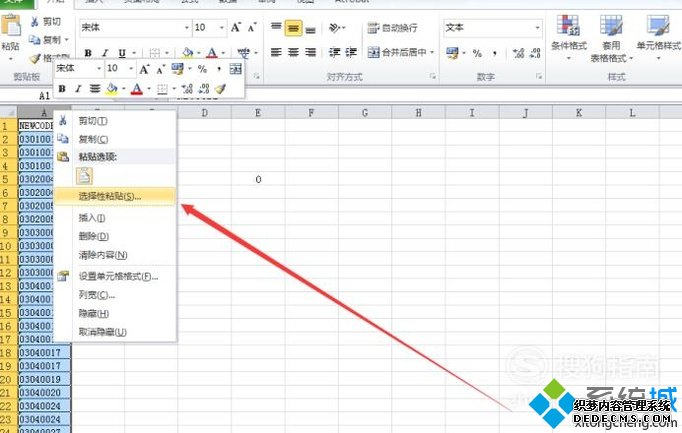Click the Paste clipboard icon in ribbon
682x433 pixels.
(x=11, y=26)
